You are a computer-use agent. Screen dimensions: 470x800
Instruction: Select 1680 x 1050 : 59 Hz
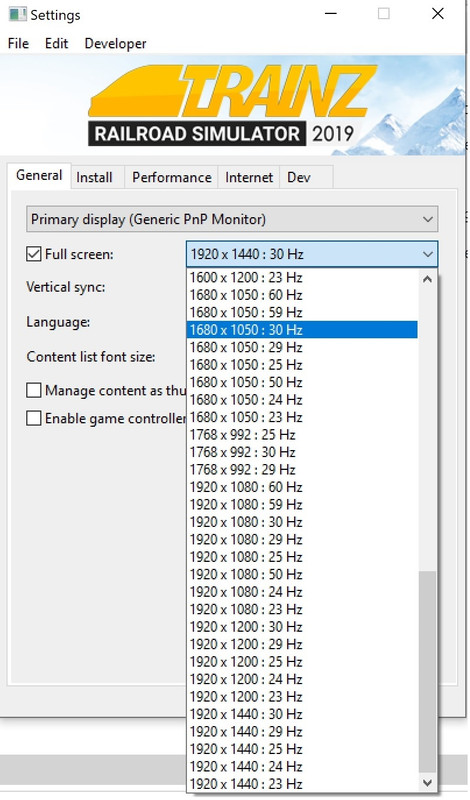(x=303, y=312)
